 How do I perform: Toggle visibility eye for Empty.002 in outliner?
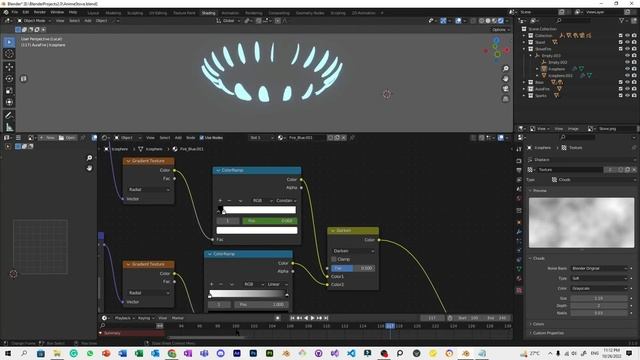627,62
